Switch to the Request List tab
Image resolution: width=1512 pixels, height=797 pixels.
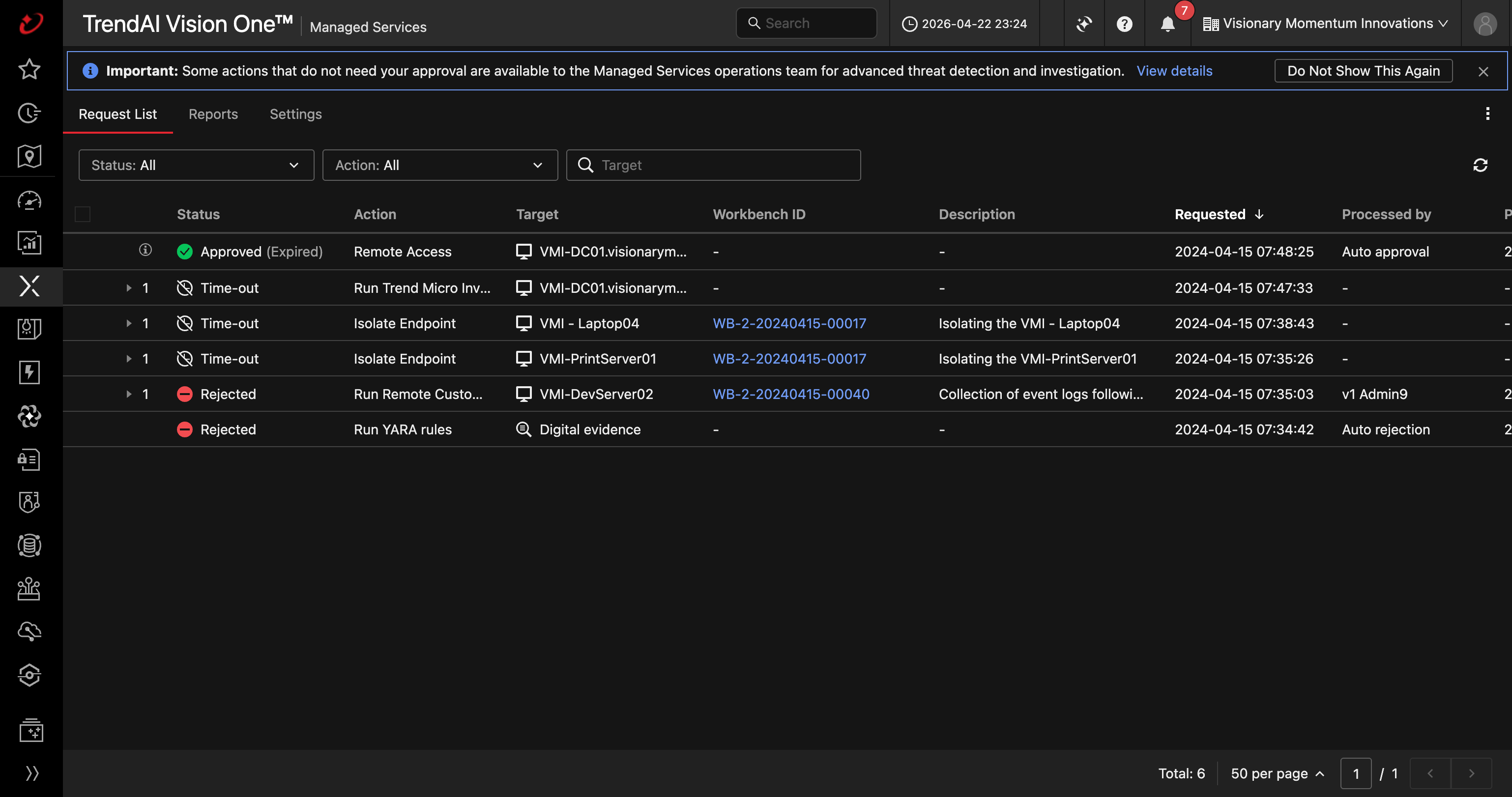(x=117, y=114)
